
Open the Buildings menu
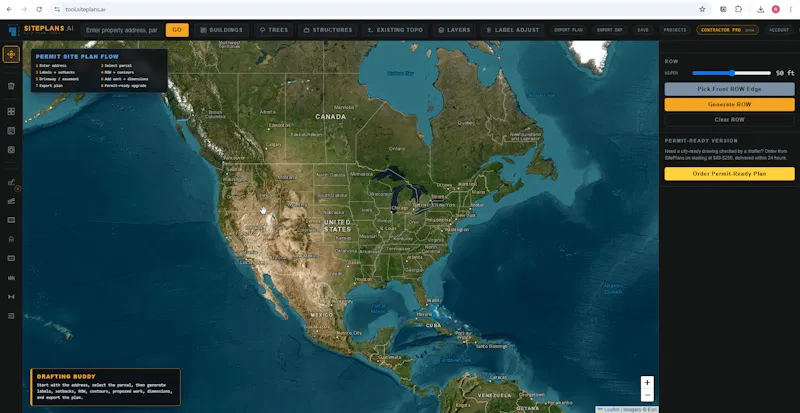221,30
